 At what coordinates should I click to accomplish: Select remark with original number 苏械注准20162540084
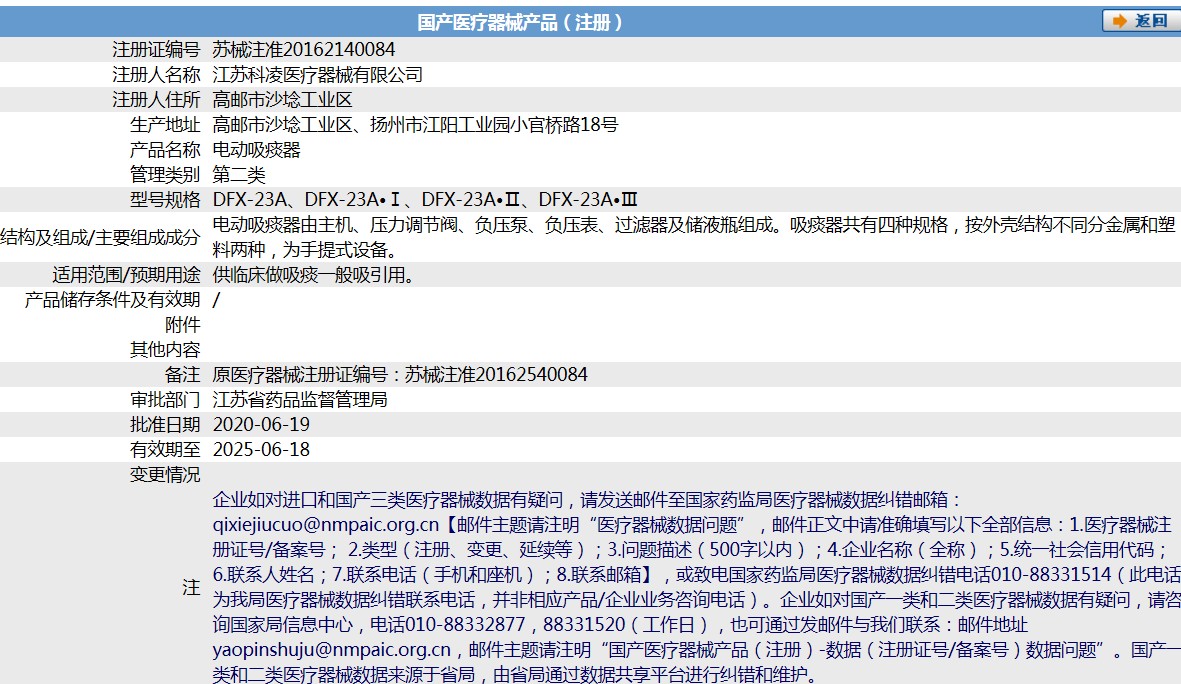pyautogui.click(x=400, y=374)
